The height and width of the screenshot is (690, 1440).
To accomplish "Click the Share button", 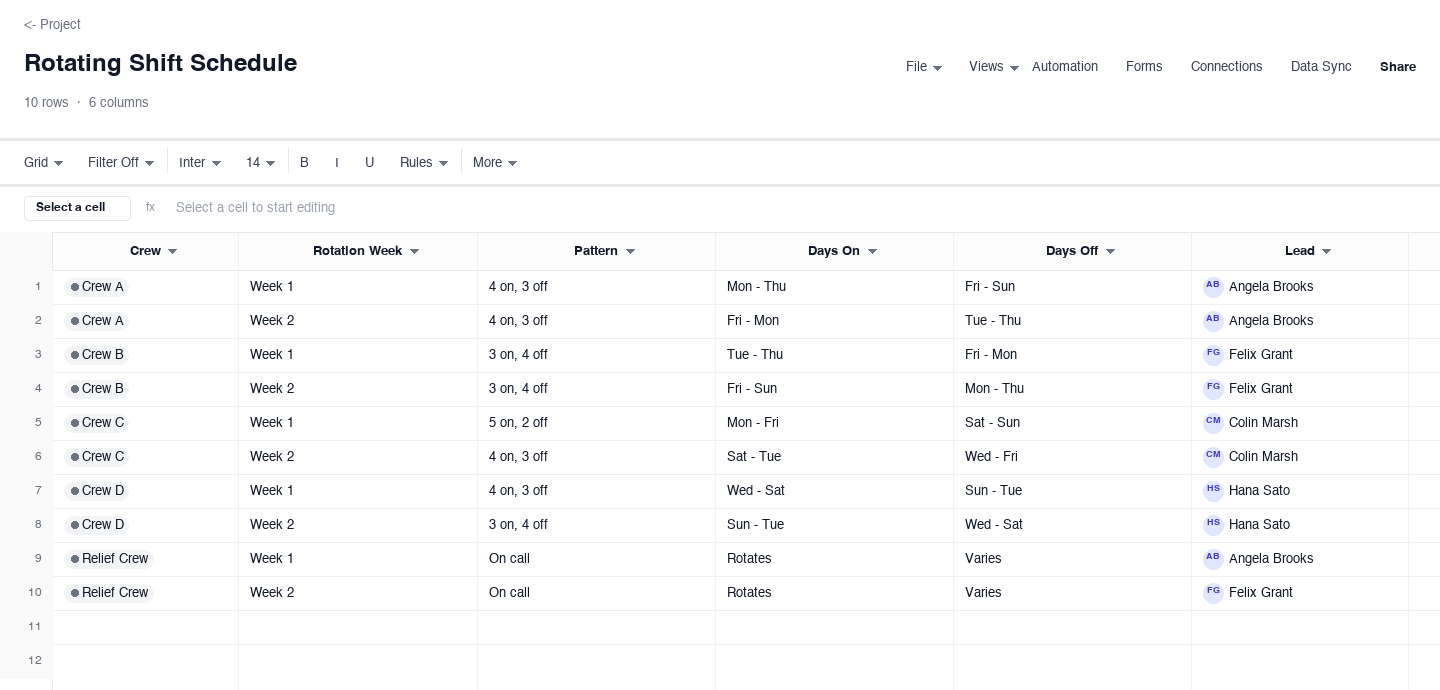I will click(1398, 67).
